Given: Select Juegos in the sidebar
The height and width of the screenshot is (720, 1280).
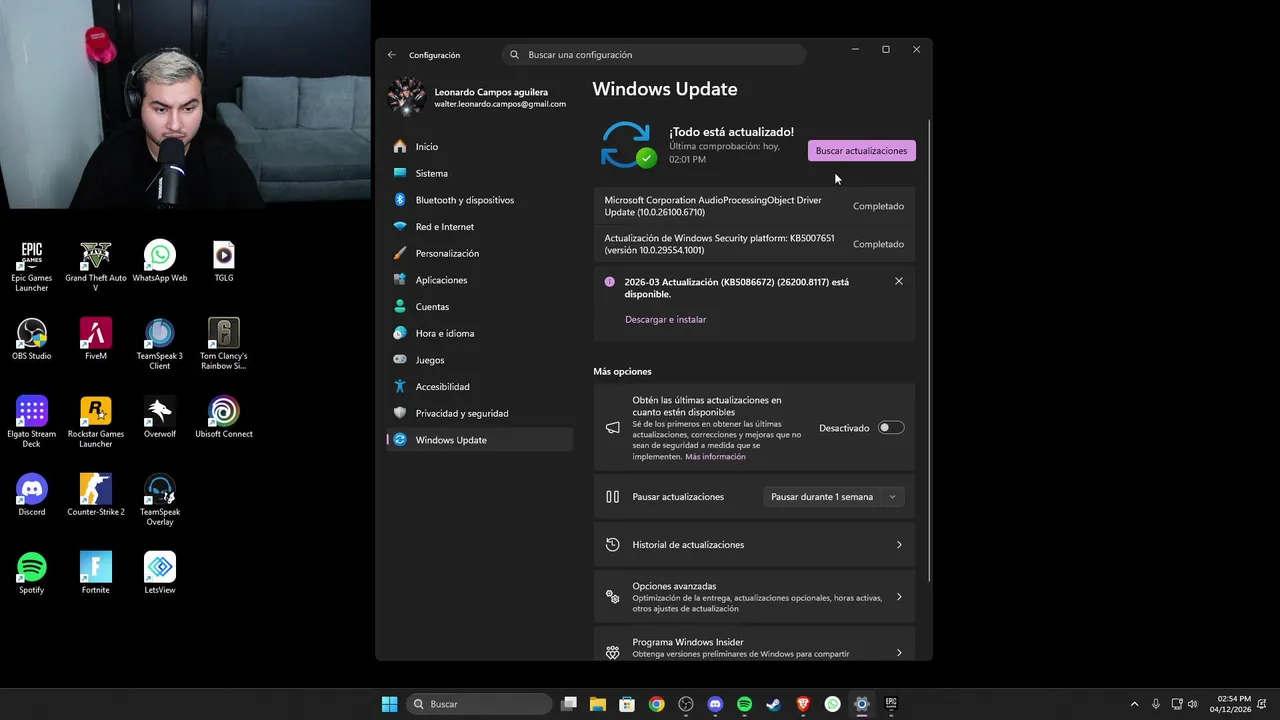Looking at the screenshot, I should click(480, 360).
